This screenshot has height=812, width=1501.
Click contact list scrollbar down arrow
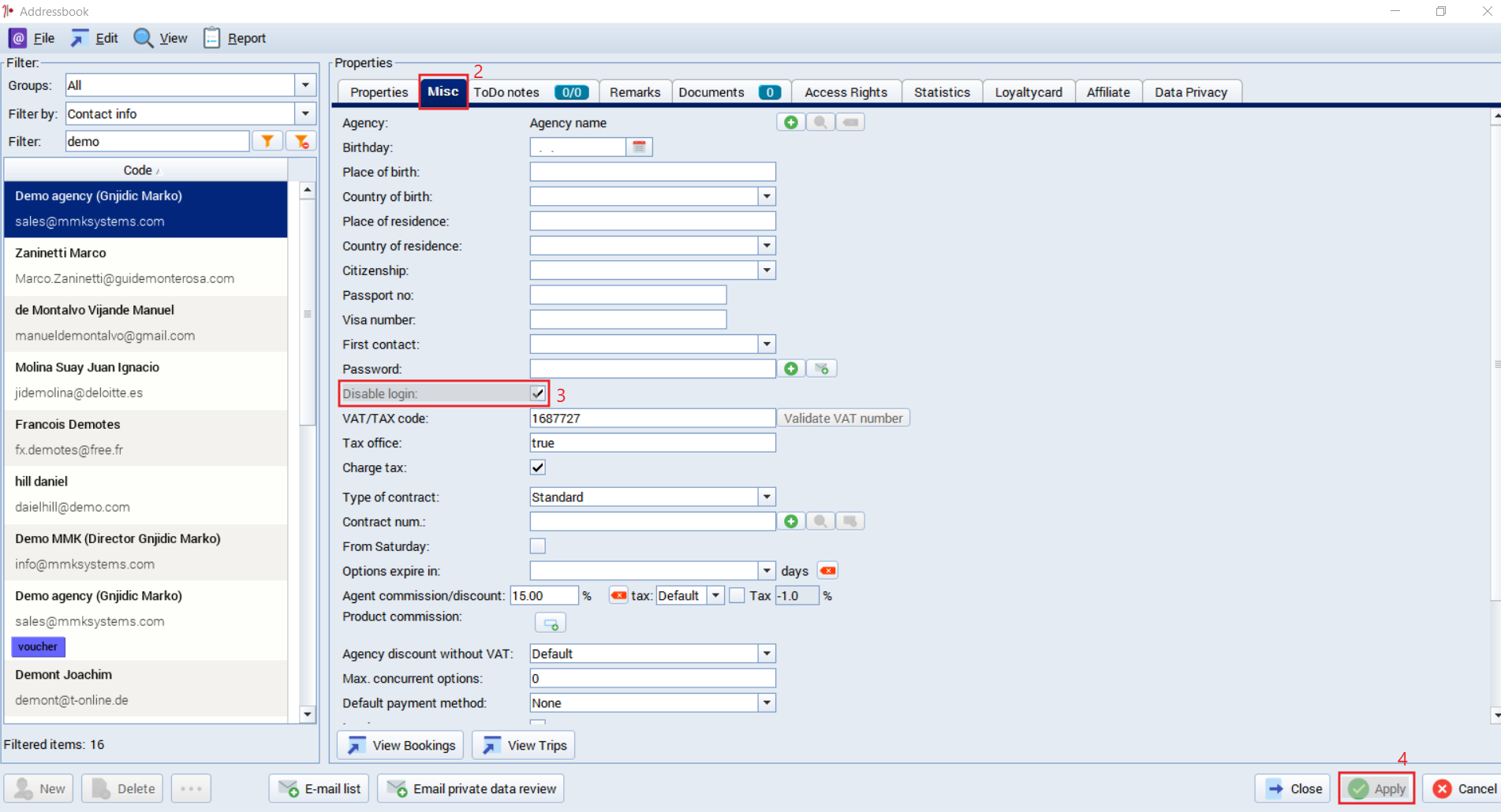pyautogui.click(x=308, y=714)
